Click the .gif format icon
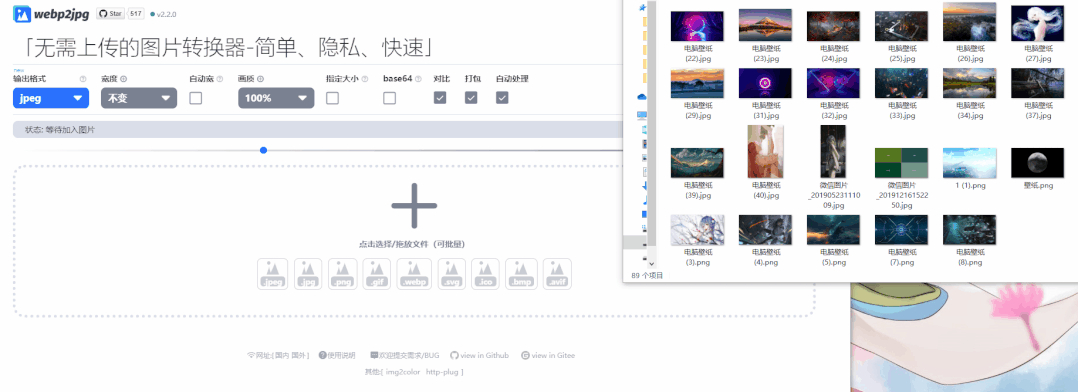Screen dimensions: 1078x392 click(377, 274)
